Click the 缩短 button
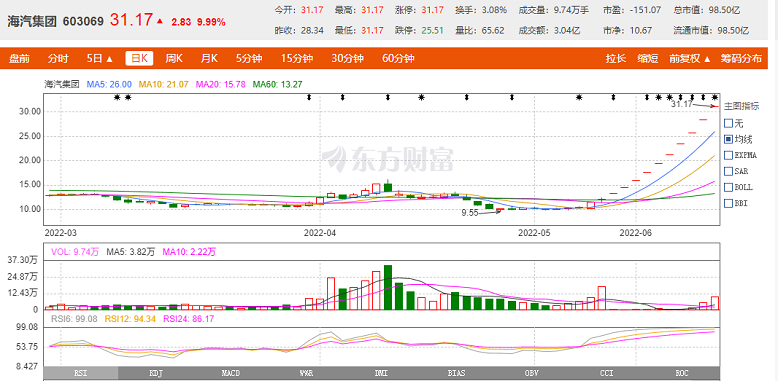Image resolution: width=778 pixels, height=381 pixels. coord(648,59)
